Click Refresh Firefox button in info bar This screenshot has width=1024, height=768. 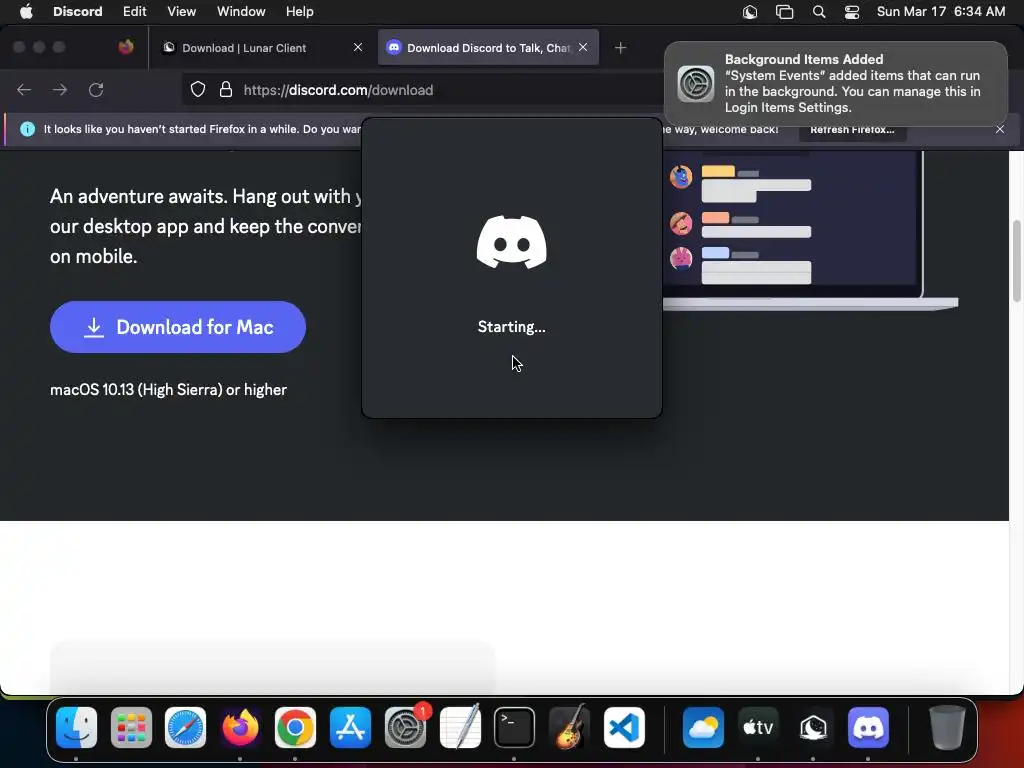852,129
